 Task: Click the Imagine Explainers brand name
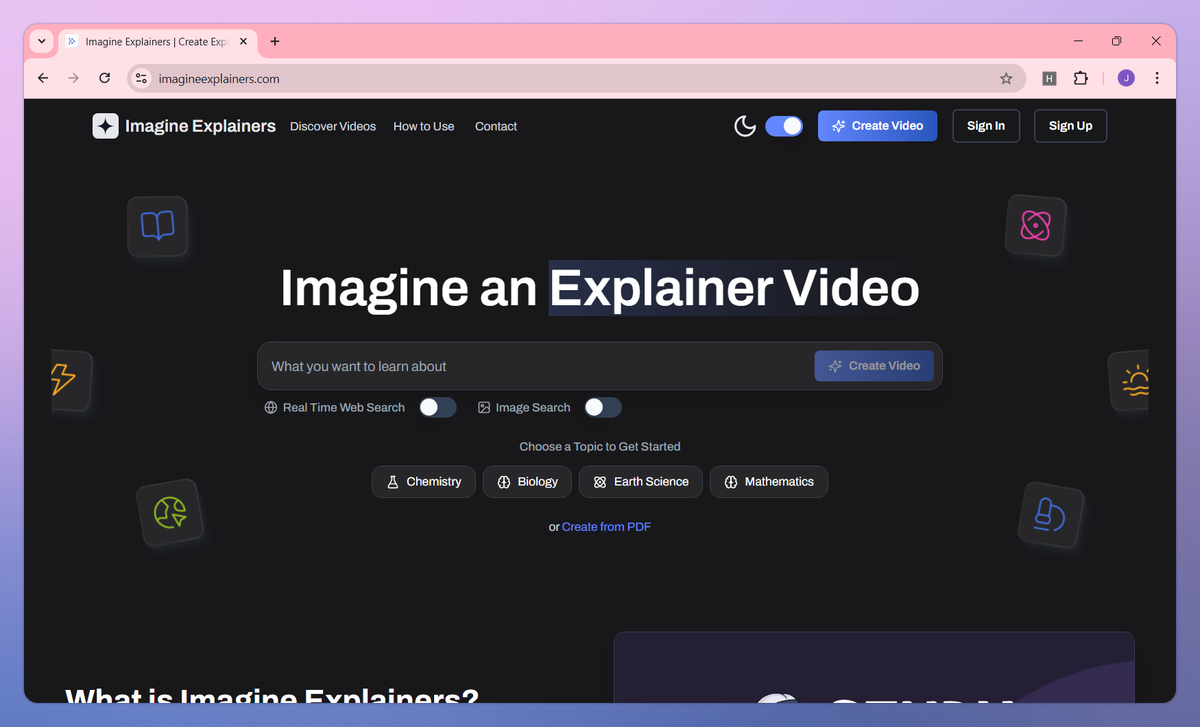click(200, 126)
